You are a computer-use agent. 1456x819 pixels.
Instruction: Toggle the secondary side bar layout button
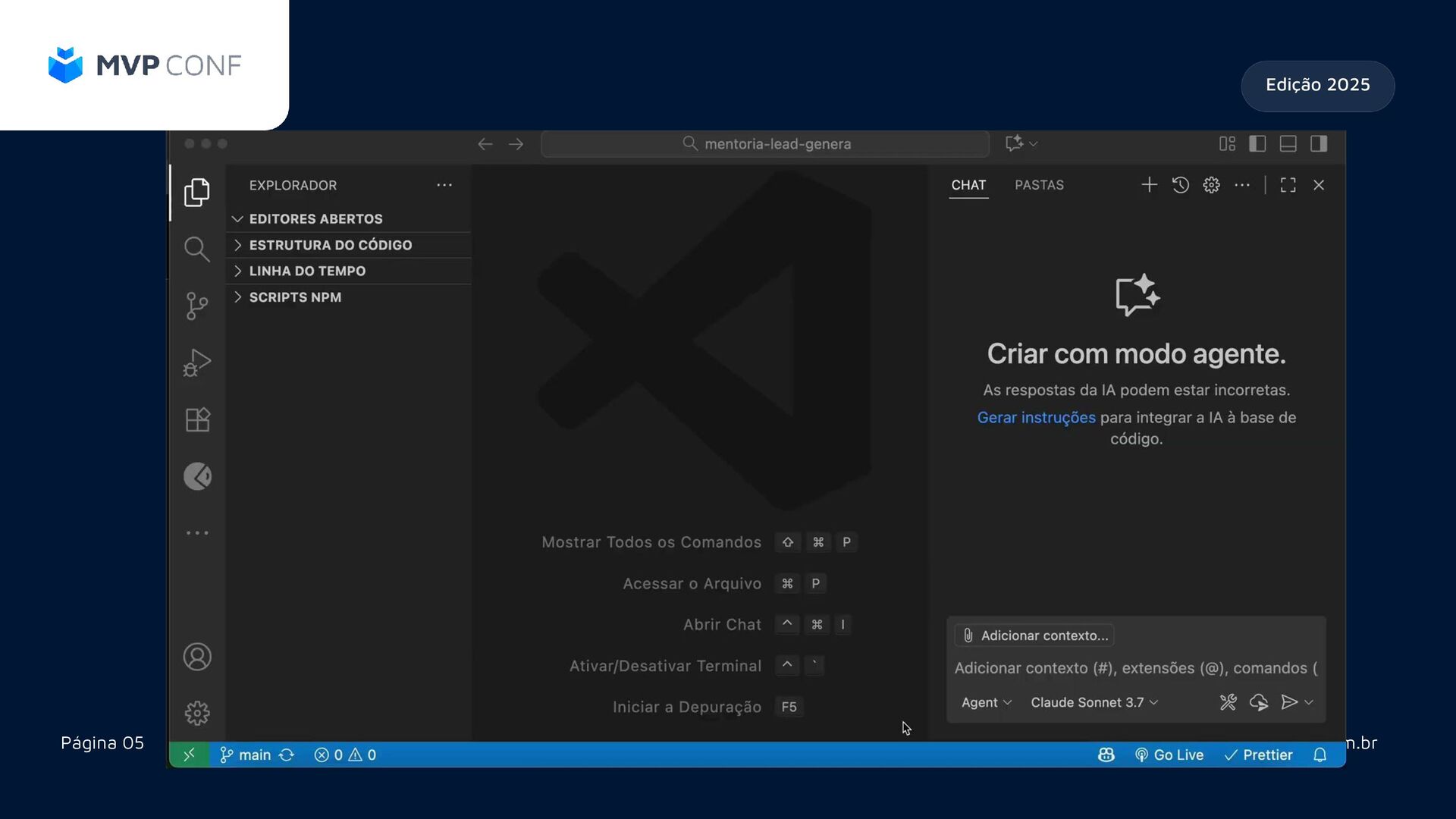pos(1319,143)
